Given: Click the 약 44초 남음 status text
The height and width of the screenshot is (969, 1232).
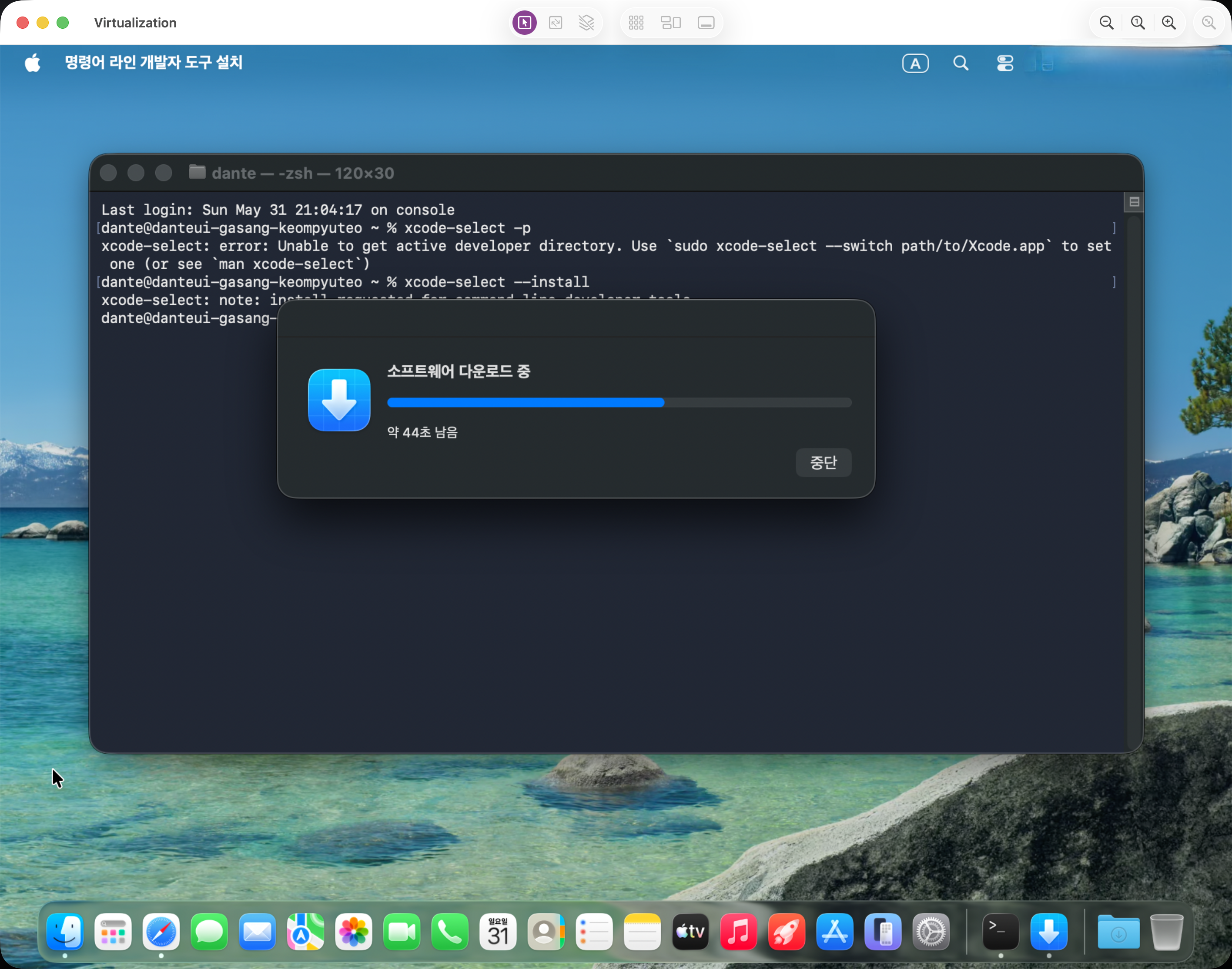Looking at the screenshot, I should [x=423, y=432].
